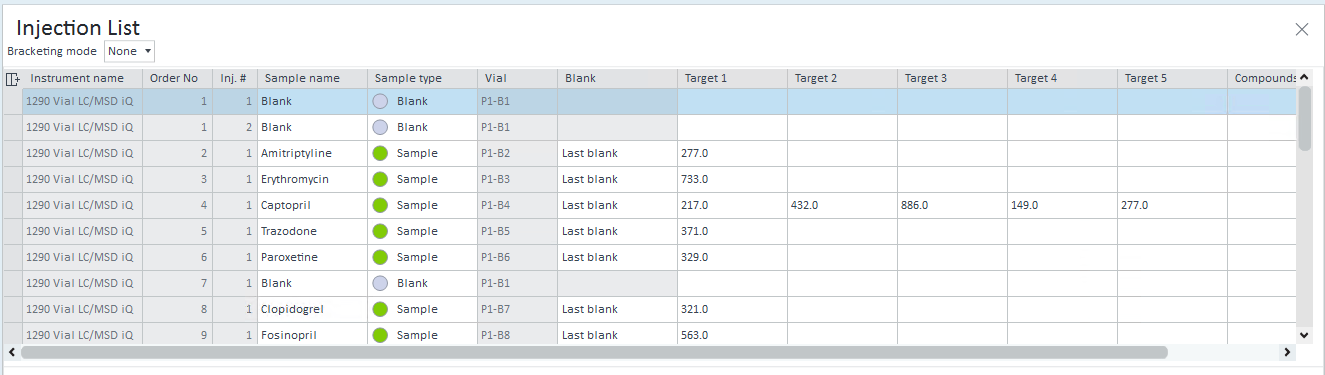1325x375 pixels.
Task: Click the scroll down arrow of vertical scrollbar
Action: click(x=1304, y=335)
